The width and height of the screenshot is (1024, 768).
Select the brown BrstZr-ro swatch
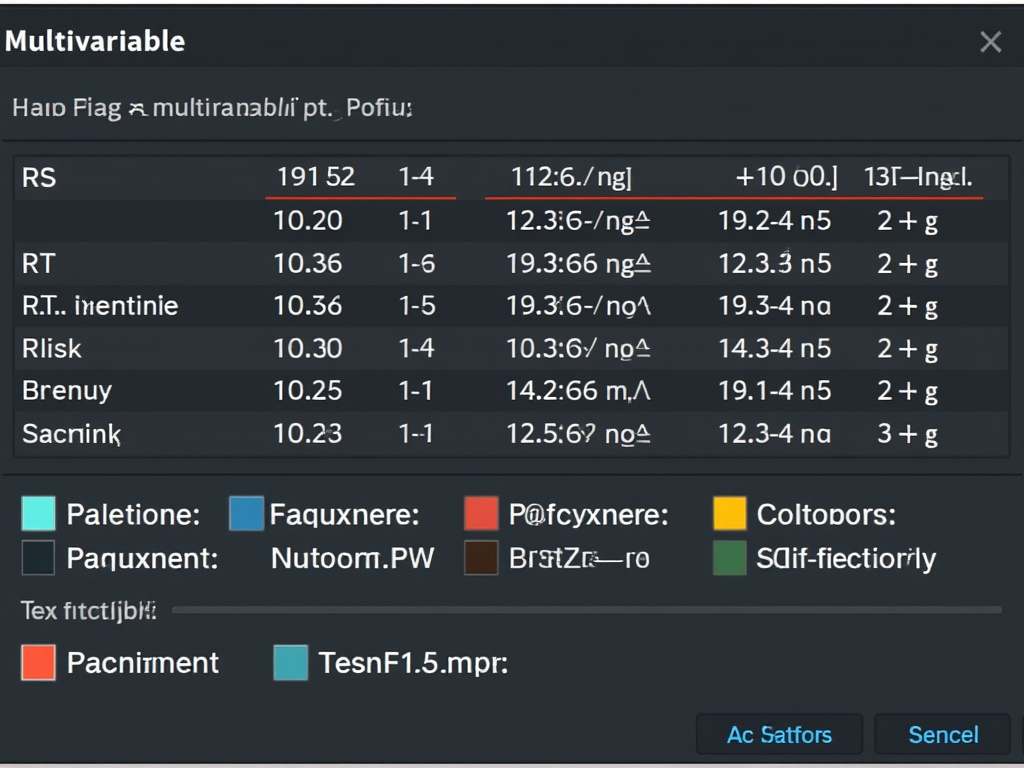[481, 558]
